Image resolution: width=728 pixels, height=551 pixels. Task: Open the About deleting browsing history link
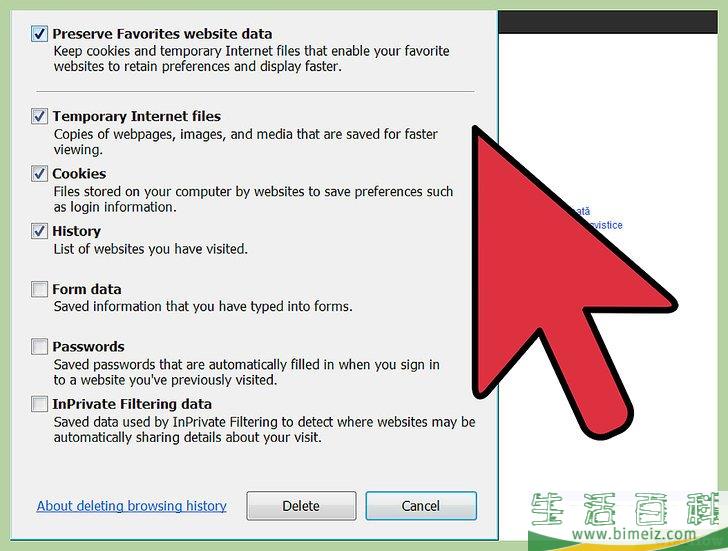pos(132,506)
